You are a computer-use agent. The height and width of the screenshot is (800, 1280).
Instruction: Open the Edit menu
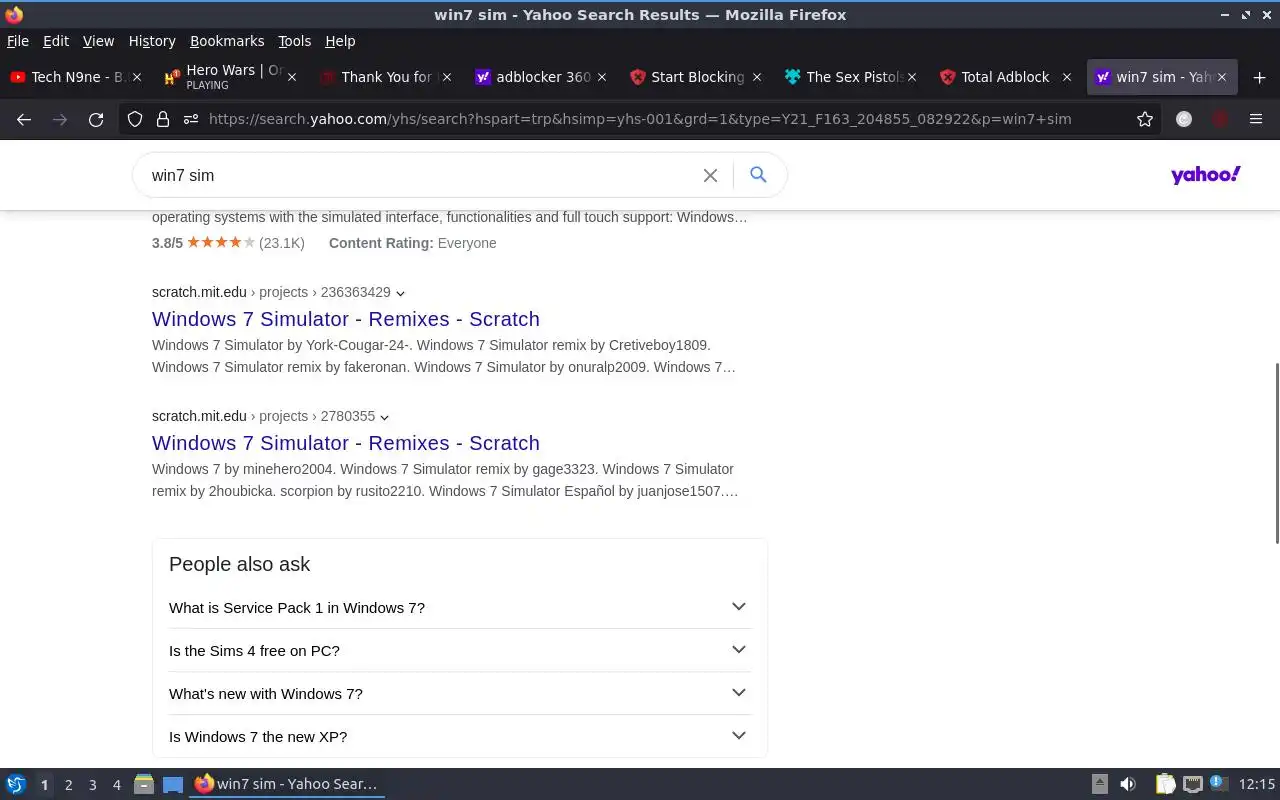tap(56, 41)
